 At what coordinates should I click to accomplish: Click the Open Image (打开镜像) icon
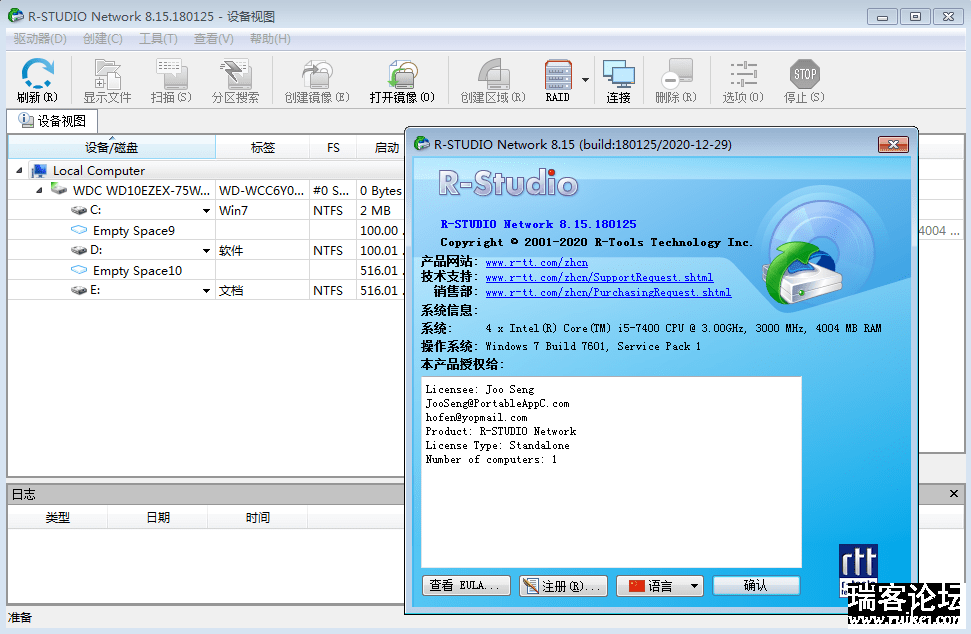[403, 74]
